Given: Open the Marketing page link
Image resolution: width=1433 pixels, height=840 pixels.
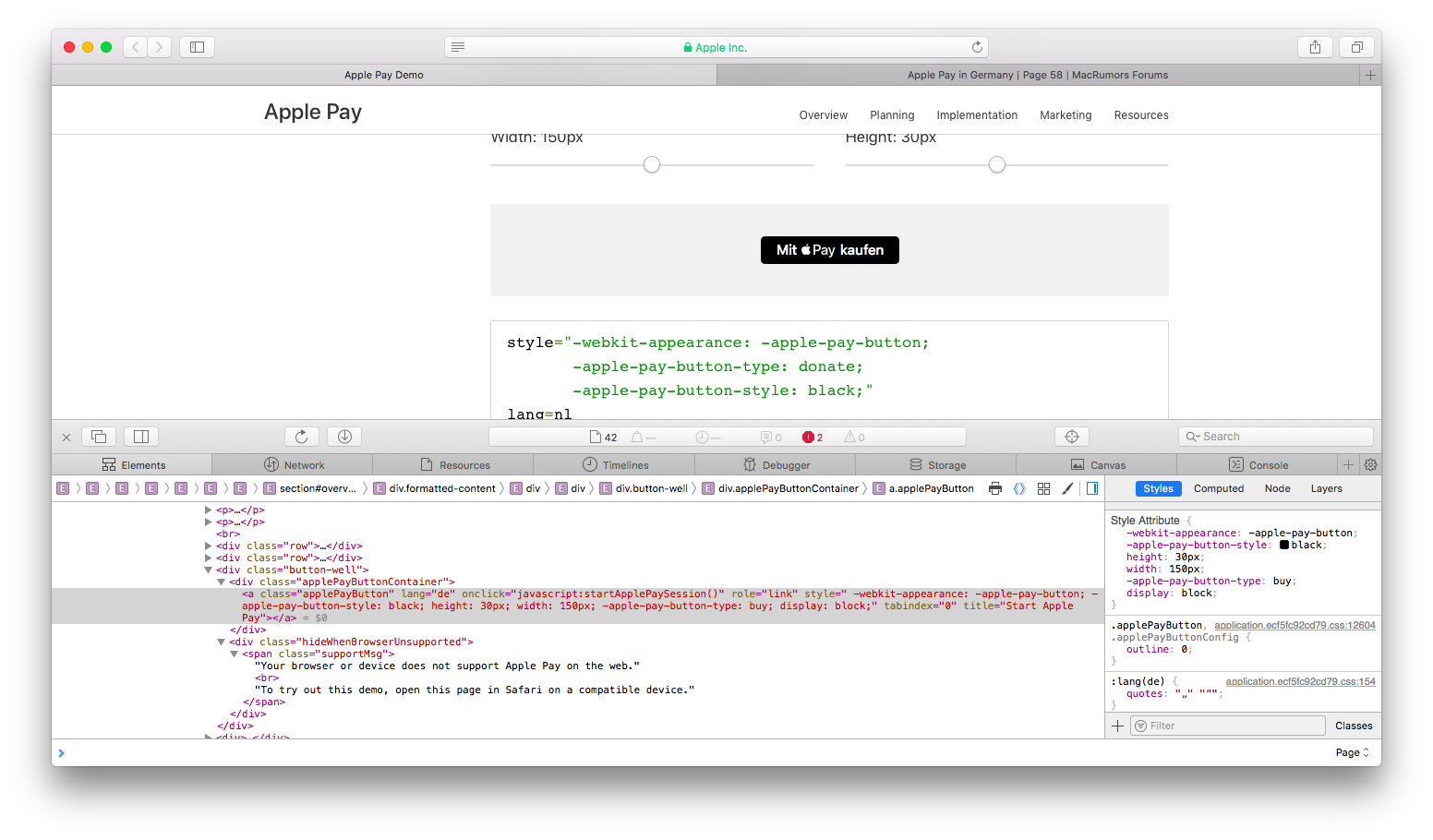Looking at the screenshot, I should point(1066,115).
